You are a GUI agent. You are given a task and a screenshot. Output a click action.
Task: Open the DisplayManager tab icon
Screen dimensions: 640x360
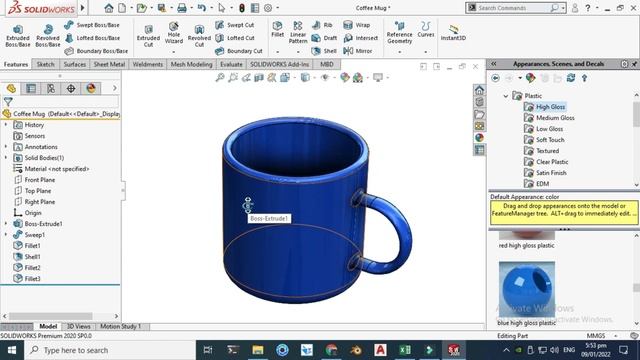click(91, 88)
